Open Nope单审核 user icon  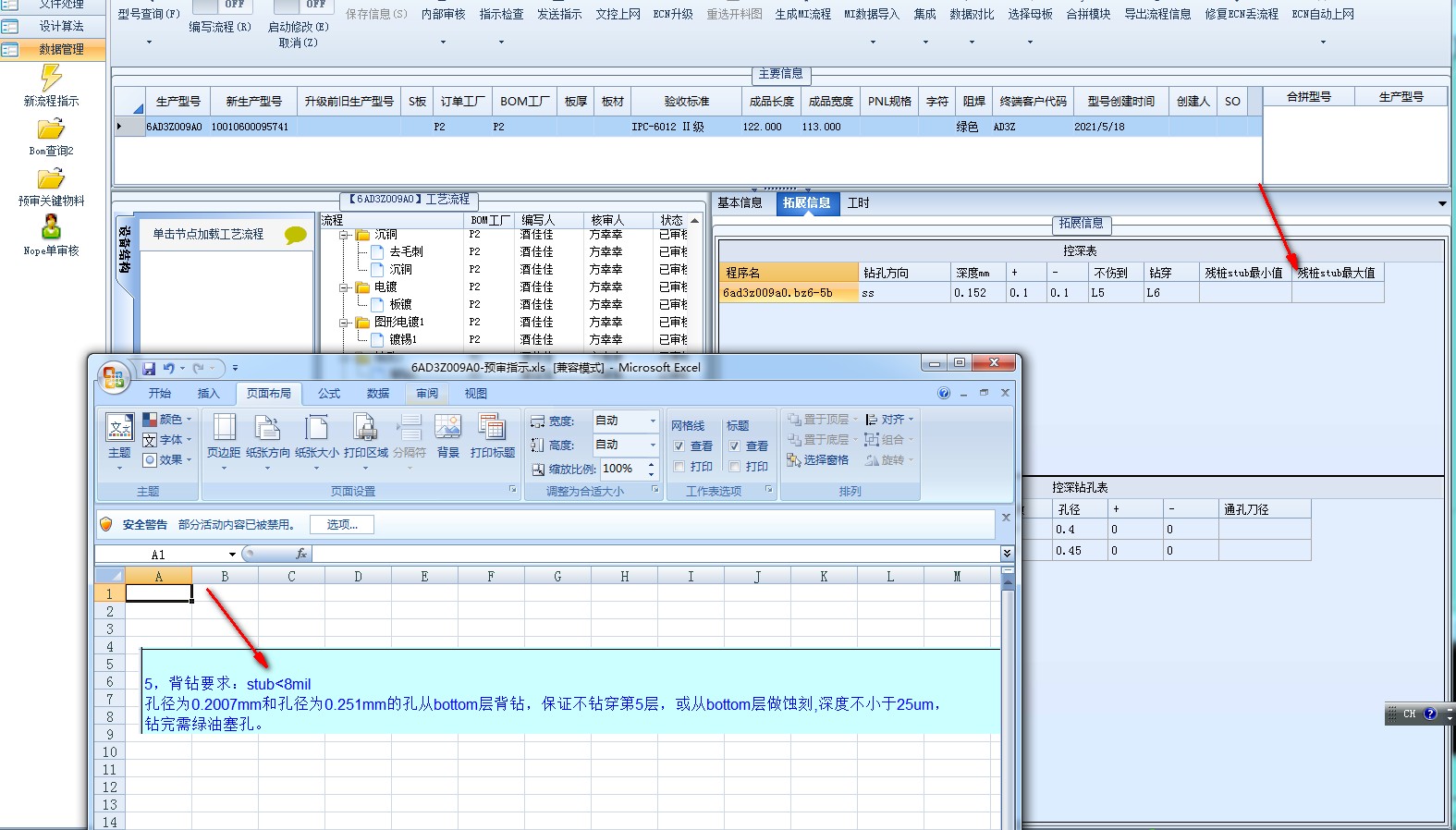coord(51,226)
